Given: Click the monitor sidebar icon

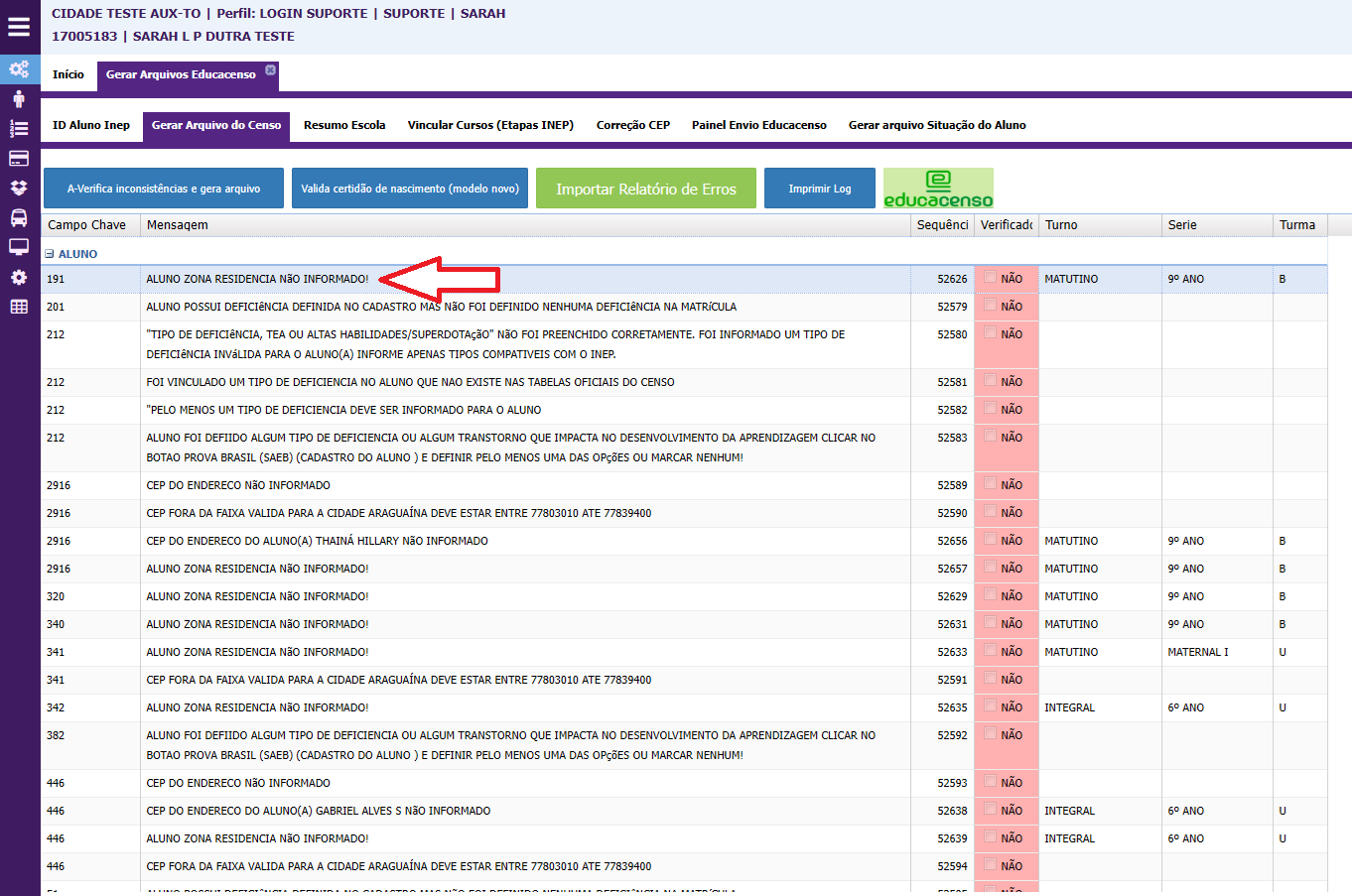Looking at the screenshot, I should 19,247.
